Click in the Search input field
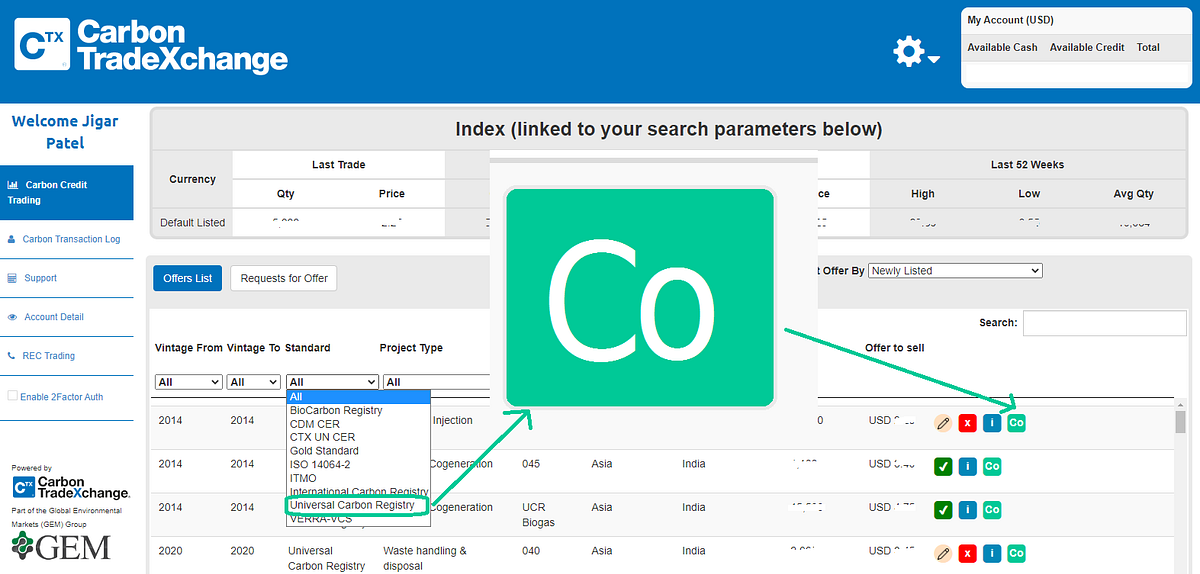 pyautogui.click(x=1103, y=323)
